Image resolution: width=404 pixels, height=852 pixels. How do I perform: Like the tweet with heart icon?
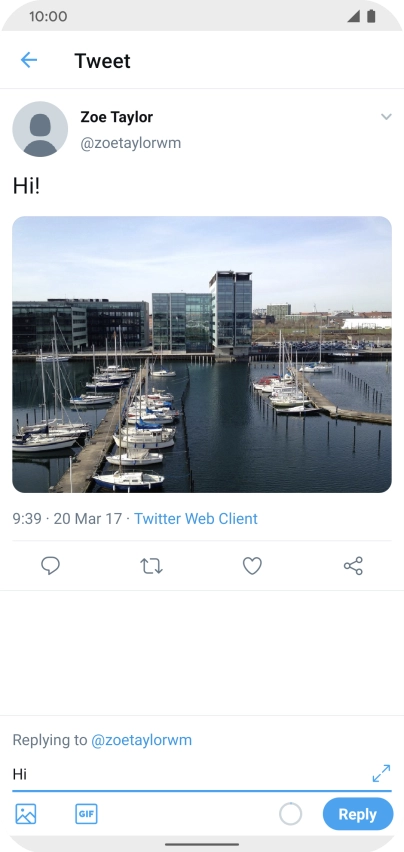pyautogui.click(x=252, y=566)
